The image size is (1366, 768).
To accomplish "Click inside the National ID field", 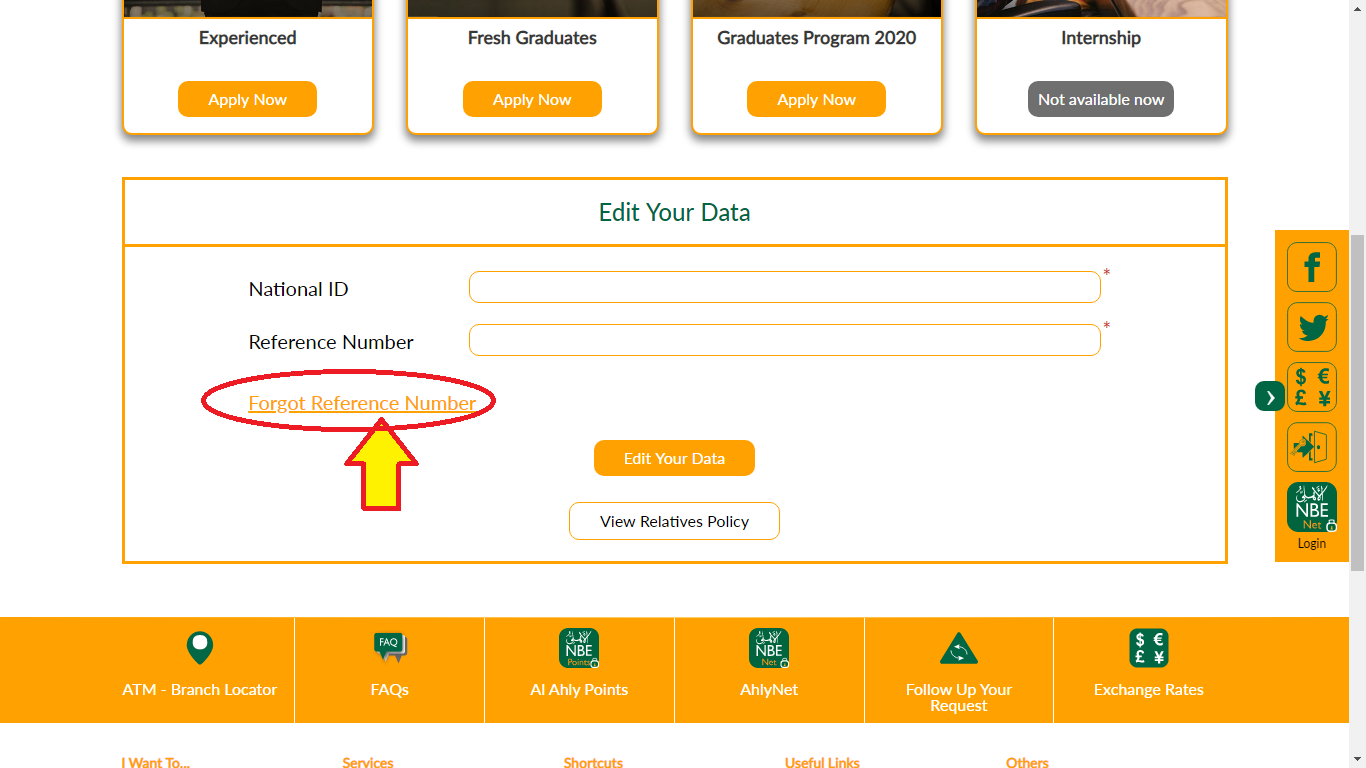I will [x=784, y=287].
